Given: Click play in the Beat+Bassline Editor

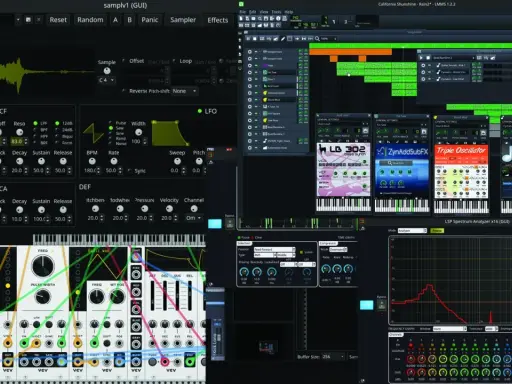Looking at the screenshot, I should click(x=421, y=58).
